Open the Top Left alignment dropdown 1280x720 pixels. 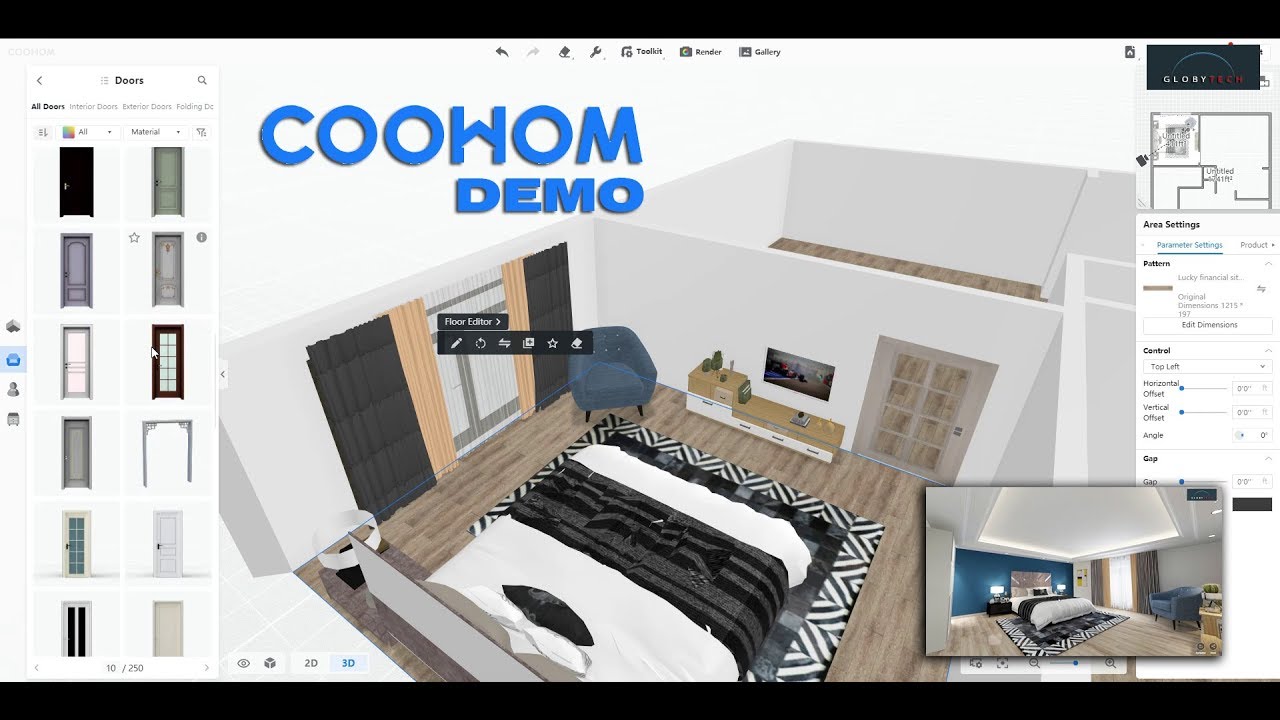(x=1208, y=367)
